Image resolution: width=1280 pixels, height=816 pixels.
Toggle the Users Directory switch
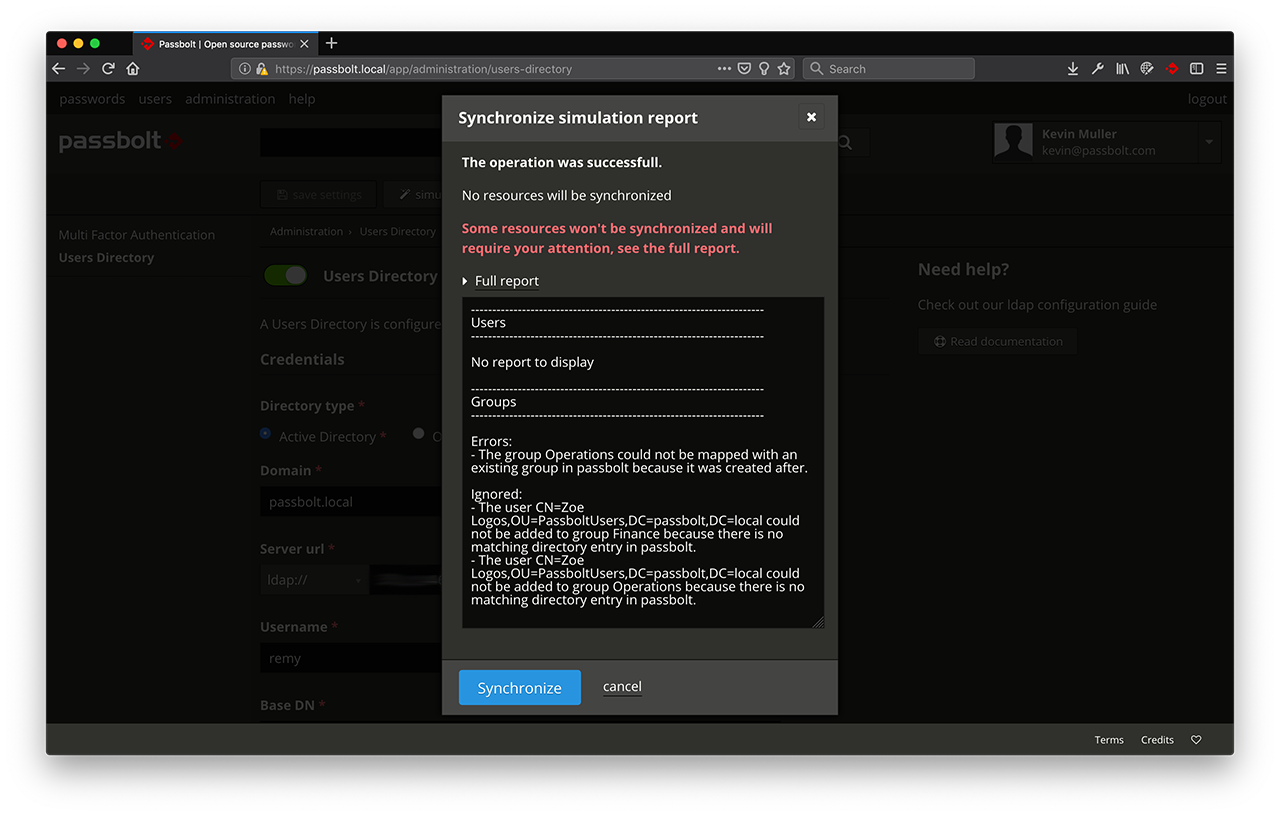(285, 275)
